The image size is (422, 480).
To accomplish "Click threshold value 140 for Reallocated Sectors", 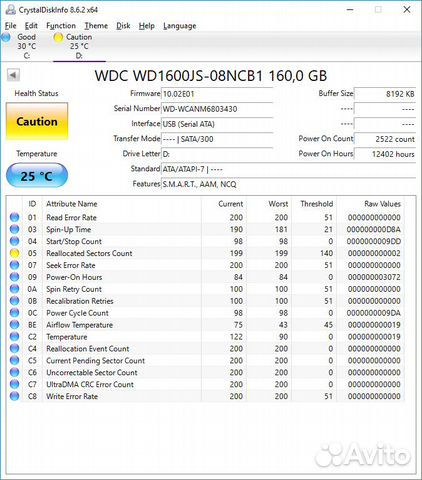I will click(x=327, y=253).
